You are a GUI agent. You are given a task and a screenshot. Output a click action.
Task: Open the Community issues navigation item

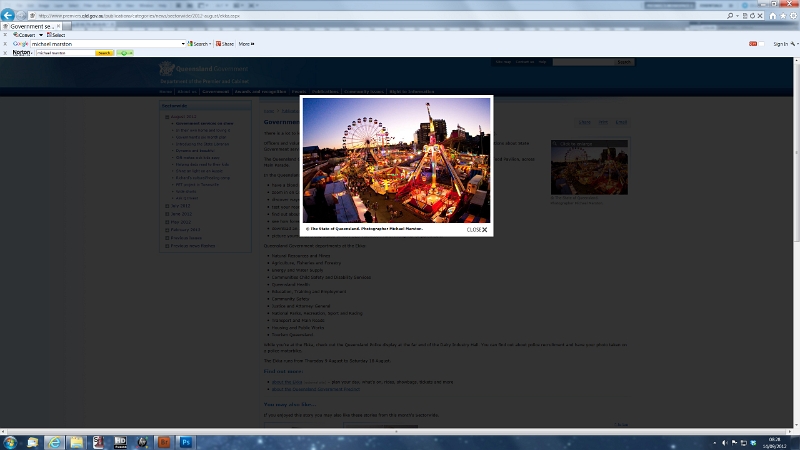coord(363,92)
